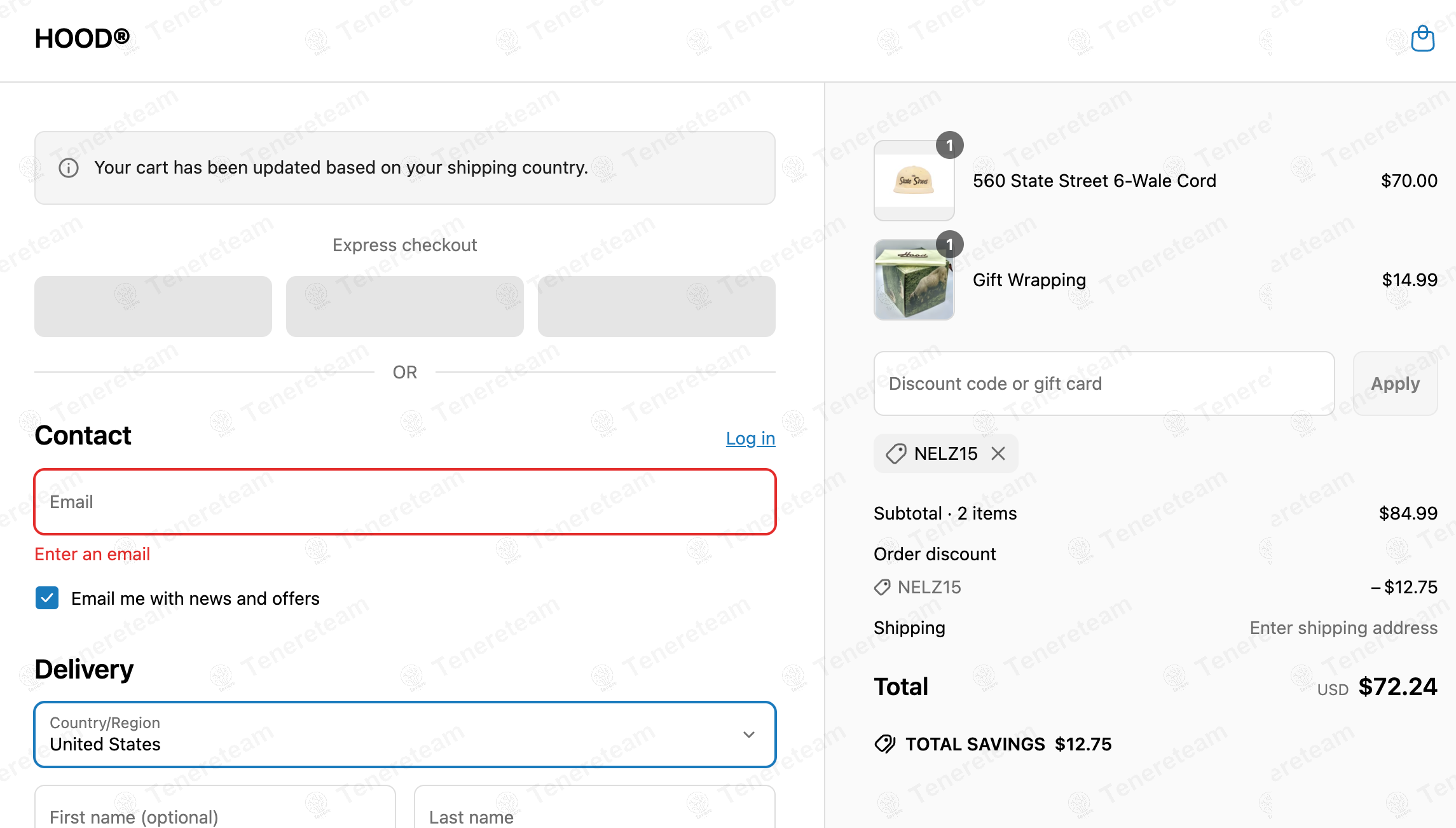
Task: Click the total savings tag icon
Action: (885, 743)
